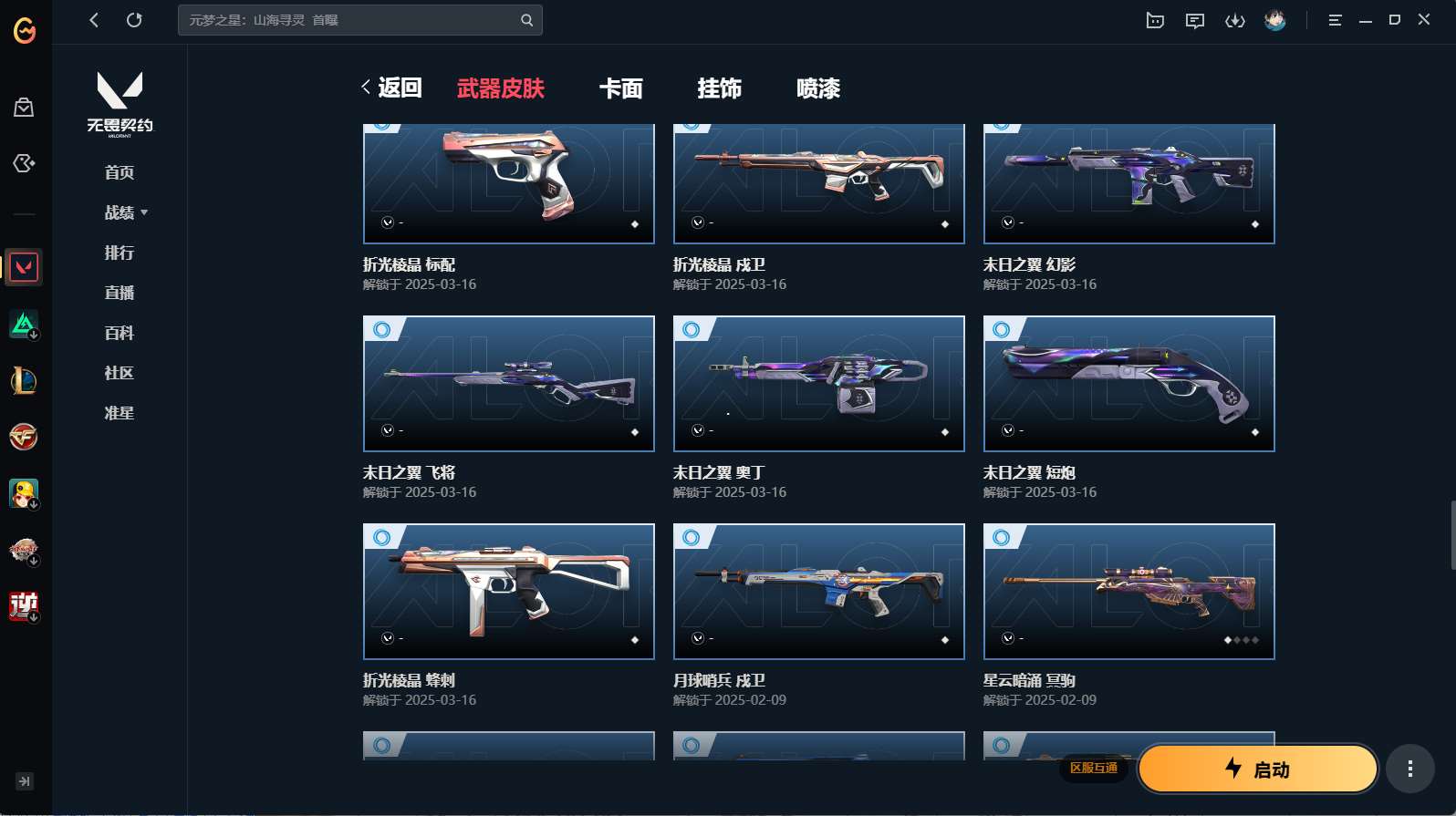Select the League of Legends sidebar icon
Image resolution: width=1456 pixels, height=816 pixels.
(24, 380)
